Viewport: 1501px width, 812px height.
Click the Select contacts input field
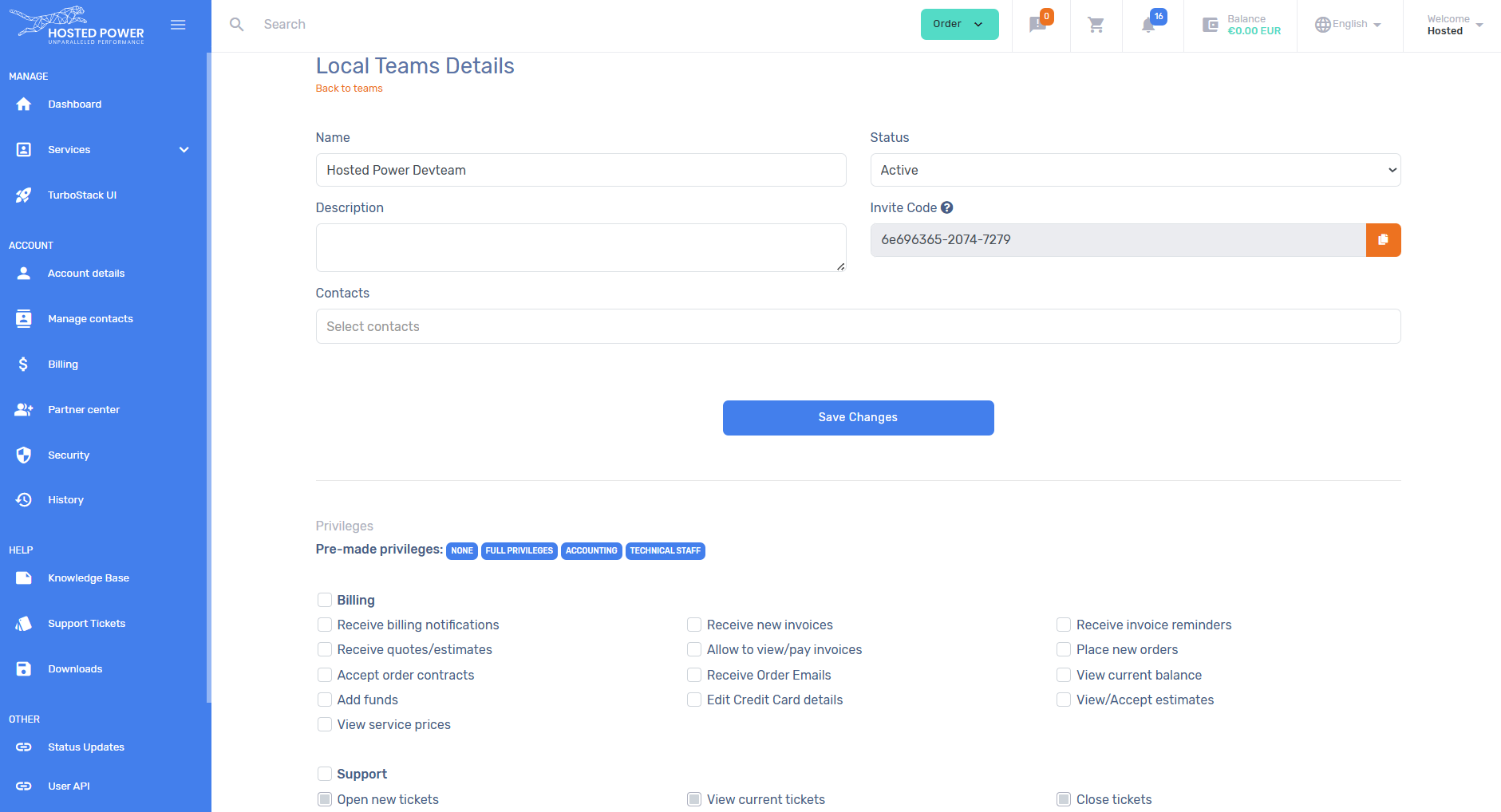click(x=858, y=326)
